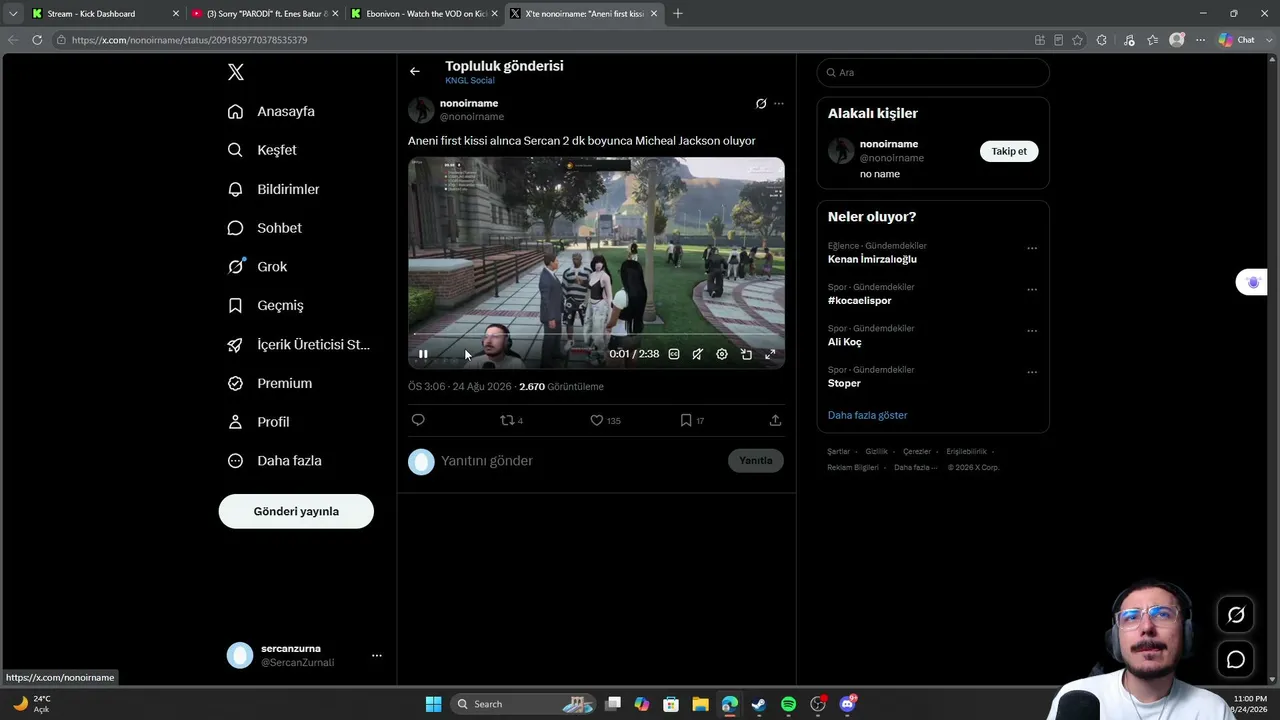Image resolution: width=1280 pixels, height=720 pixels.
Task: Reply to the post via the comment icon
Action: point(418,420)
